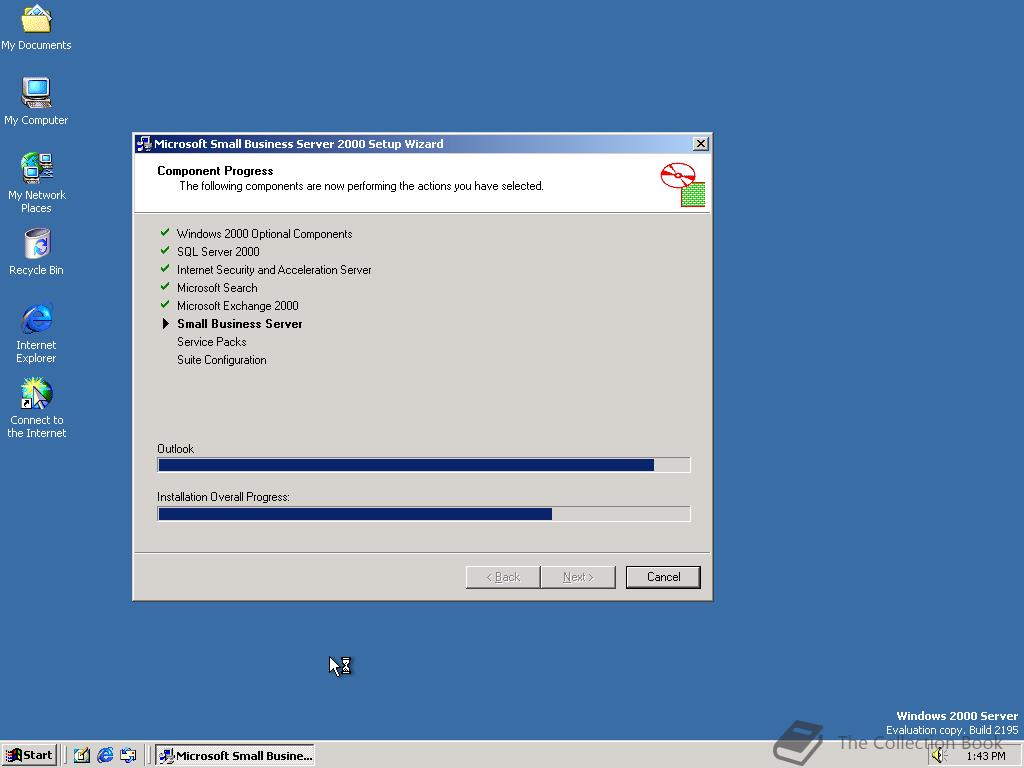This screenshot has width=1024, height=768.
Task: Click the Microsoft Exchange 2000 list entry
Action: tap(238, 306)
